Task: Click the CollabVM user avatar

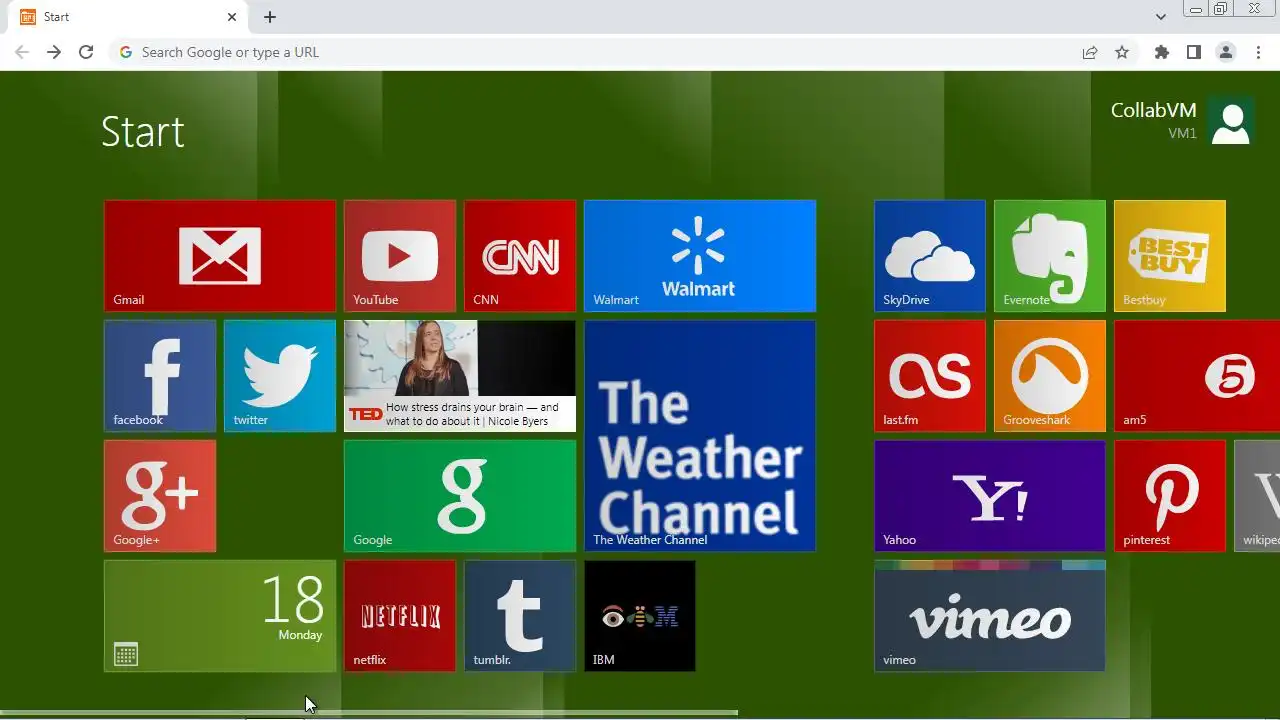Action: point(1230,122)
